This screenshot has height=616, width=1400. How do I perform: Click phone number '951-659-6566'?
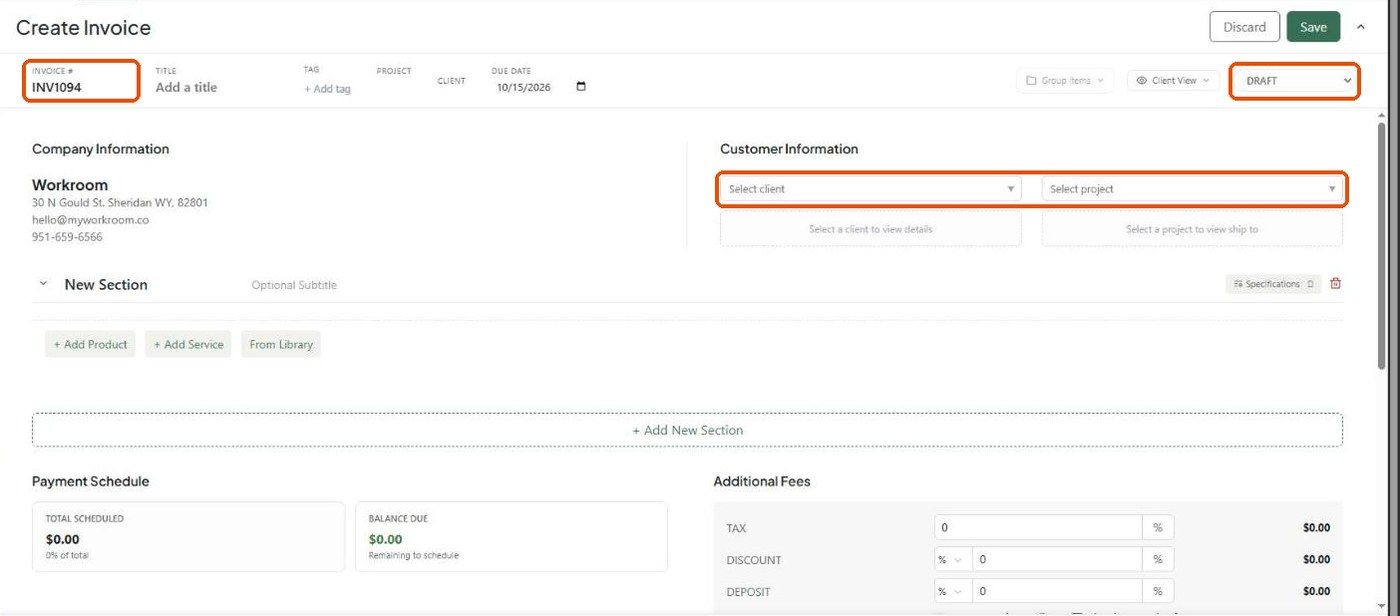click(x=67, y=237)
